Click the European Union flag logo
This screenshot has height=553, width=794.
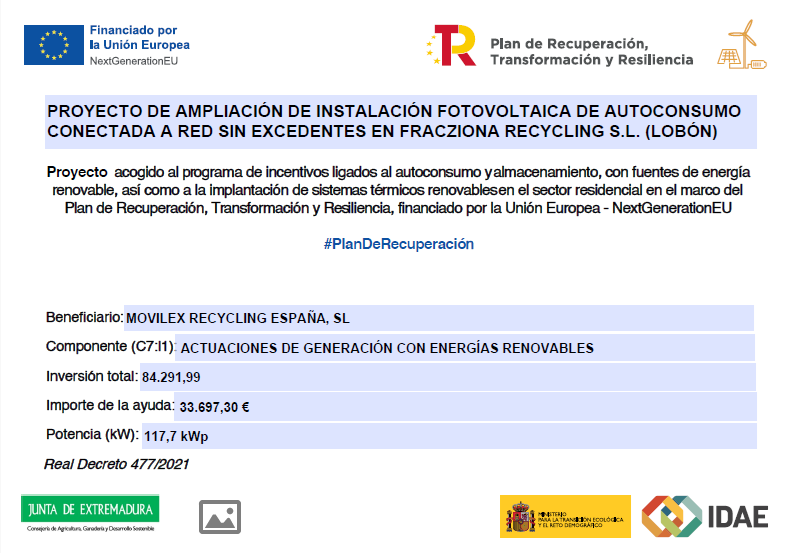54,46
